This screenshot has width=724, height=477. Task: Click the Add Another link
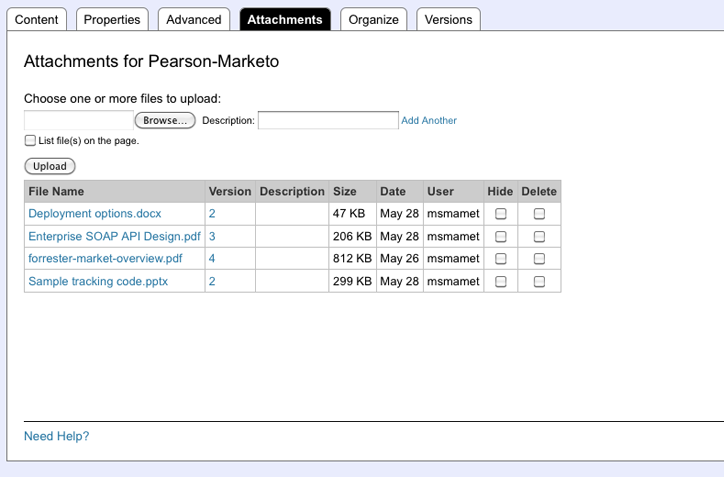pos(428,121)
